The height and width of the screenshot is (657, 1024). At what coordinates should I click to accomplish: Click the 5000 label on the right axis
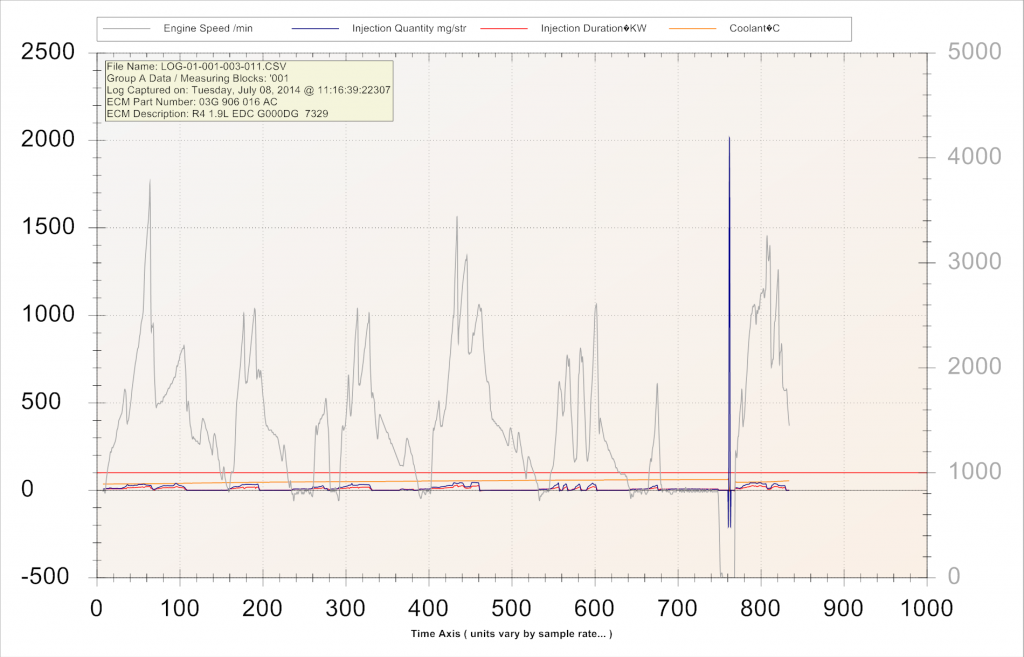pyautogui.click(x=966, y=51)
